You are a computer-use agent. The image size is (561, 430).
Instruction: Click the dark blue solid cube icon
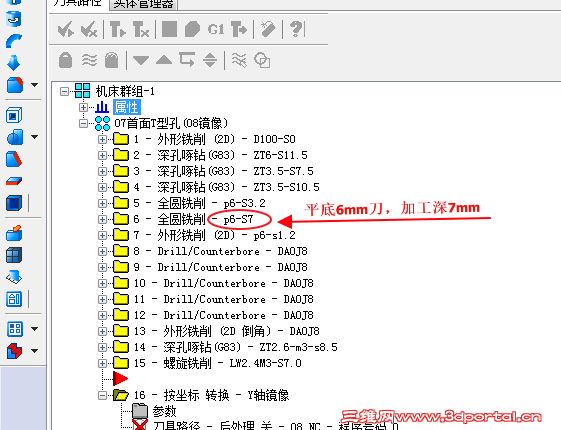(14, 203)
